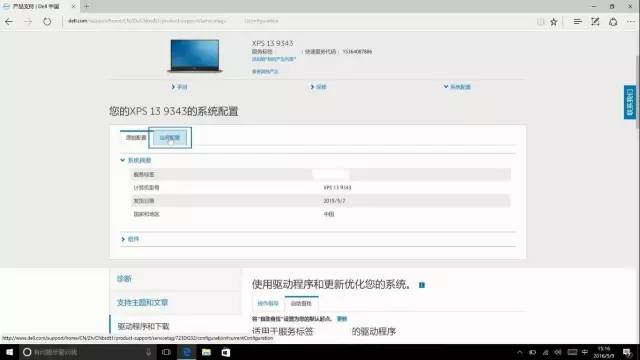
Task: Add page to favorites star icon
Action: pyautogui.click(x=553, y=22)
